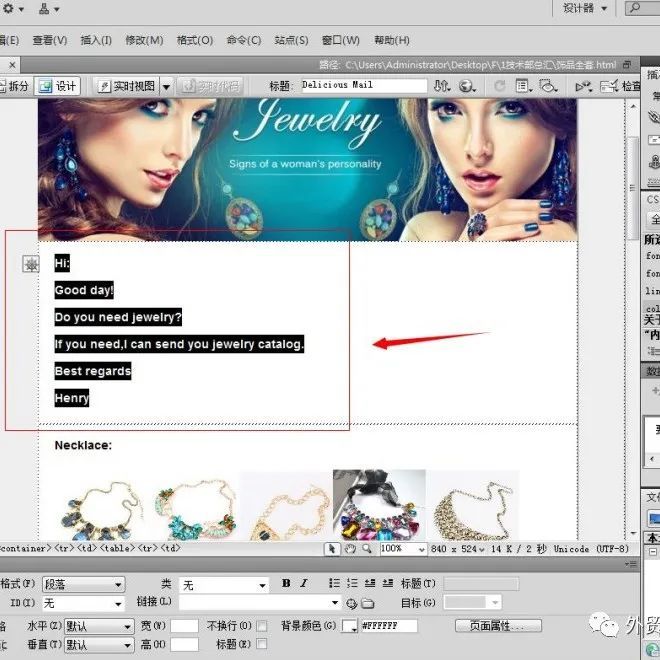Open the 窗口(W) menu
Screen dimensions: 660x660
[341, 40]
